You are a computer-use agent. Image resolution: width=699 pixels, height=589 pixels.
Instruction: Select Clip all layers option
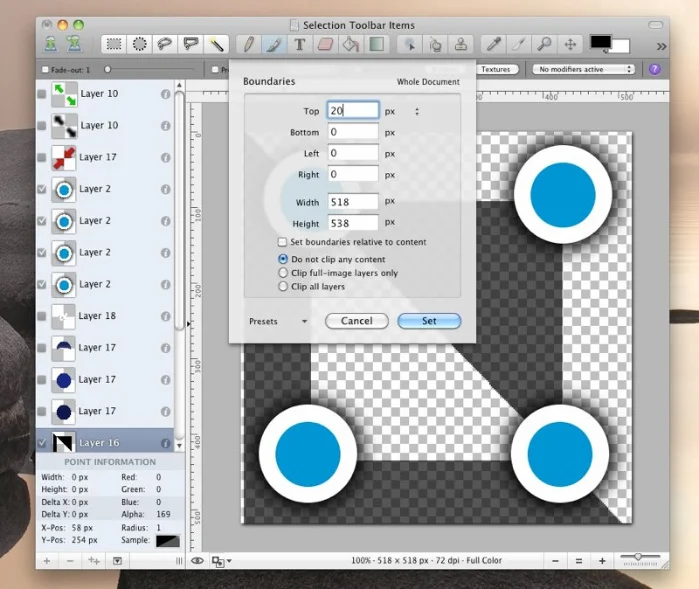(283, 286)
